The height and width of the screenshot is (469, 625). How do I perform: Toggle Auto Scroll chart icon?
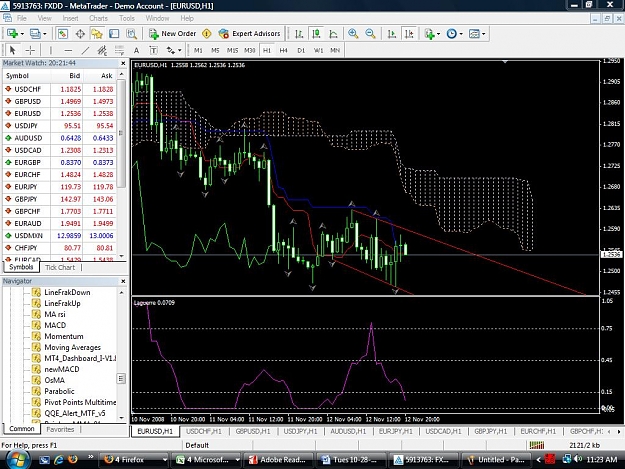pos(392,34)
